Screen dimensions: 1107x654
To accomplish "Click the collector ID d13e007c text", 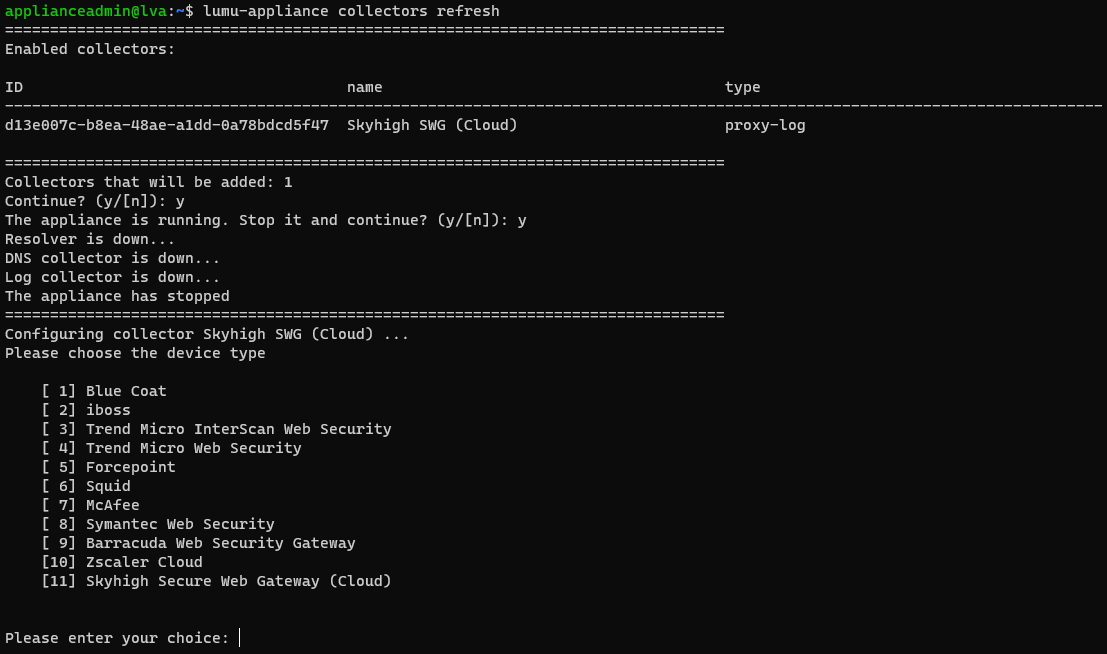I will 166,126.
